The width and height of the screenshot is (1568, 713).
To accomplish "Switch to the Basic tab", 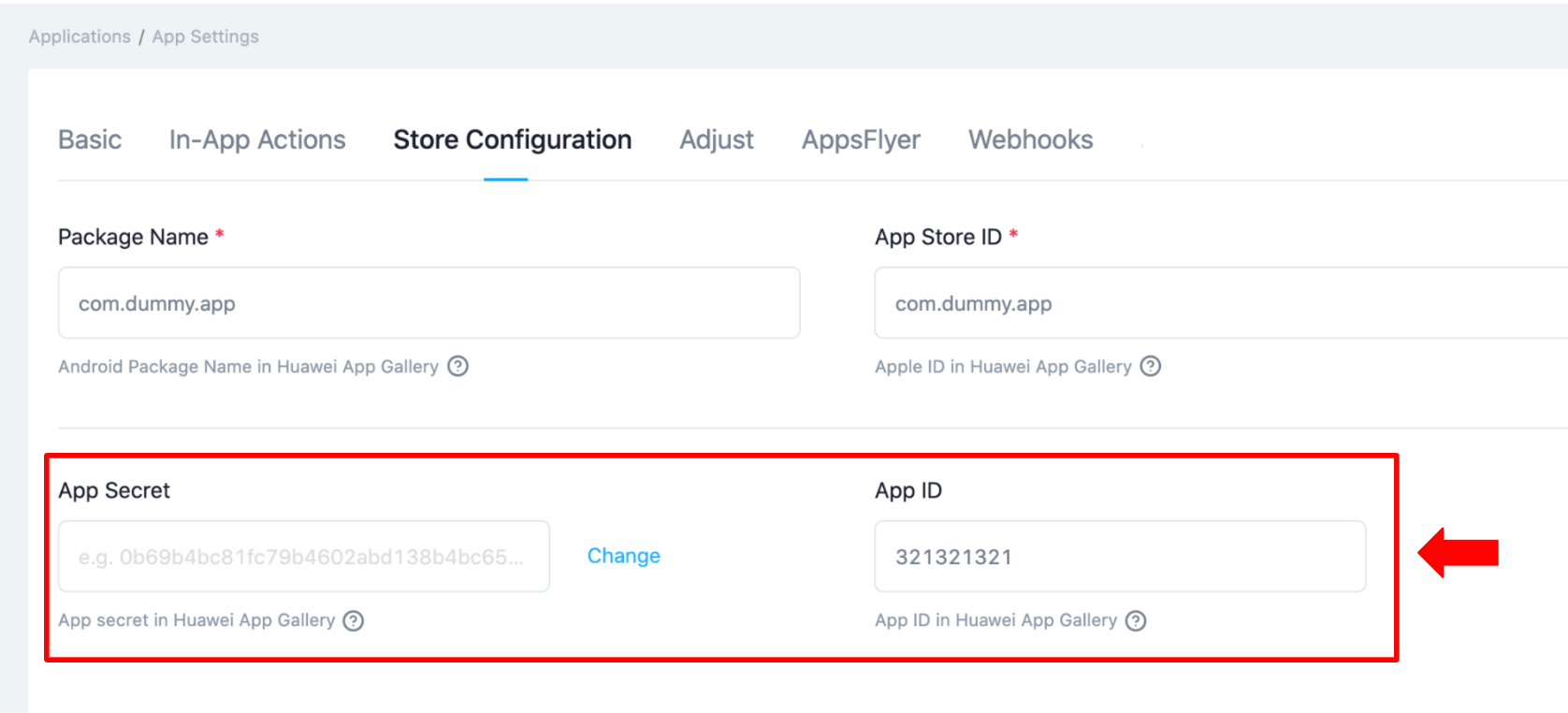I will point(90,139).
